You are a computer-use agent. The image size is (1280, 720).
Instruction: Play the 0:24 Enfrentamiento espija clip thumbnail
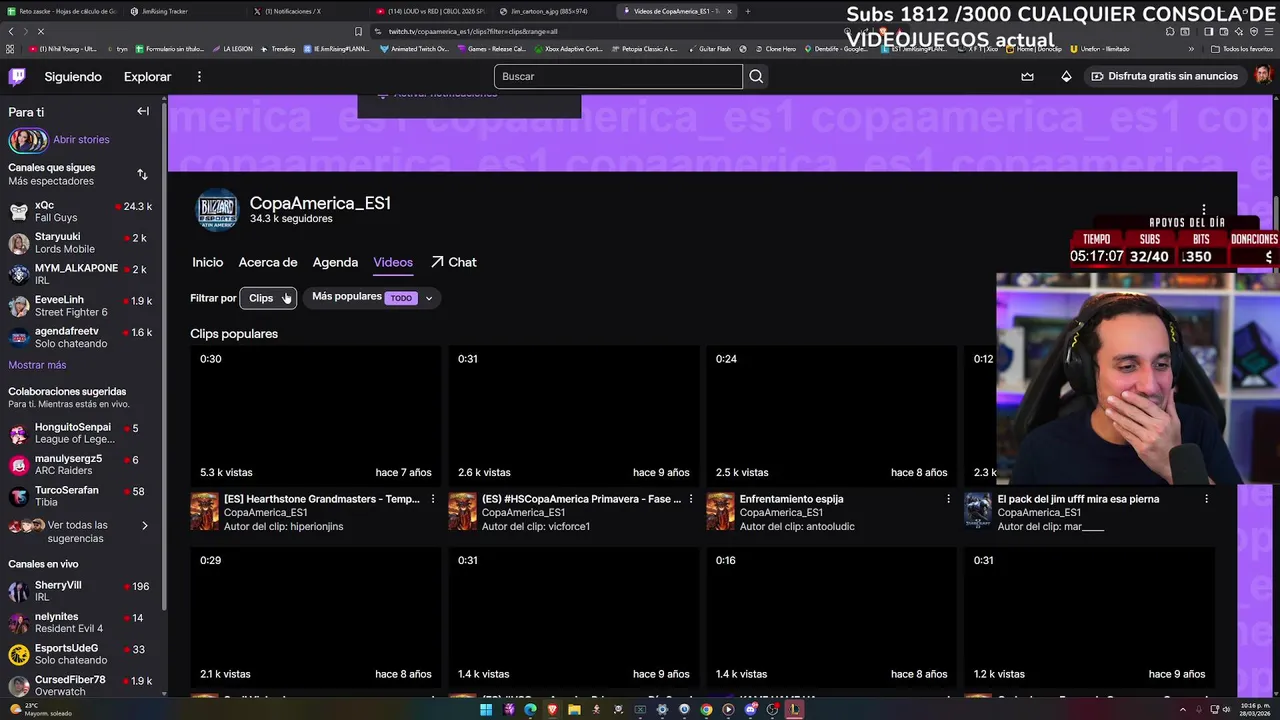coord(831,415)
